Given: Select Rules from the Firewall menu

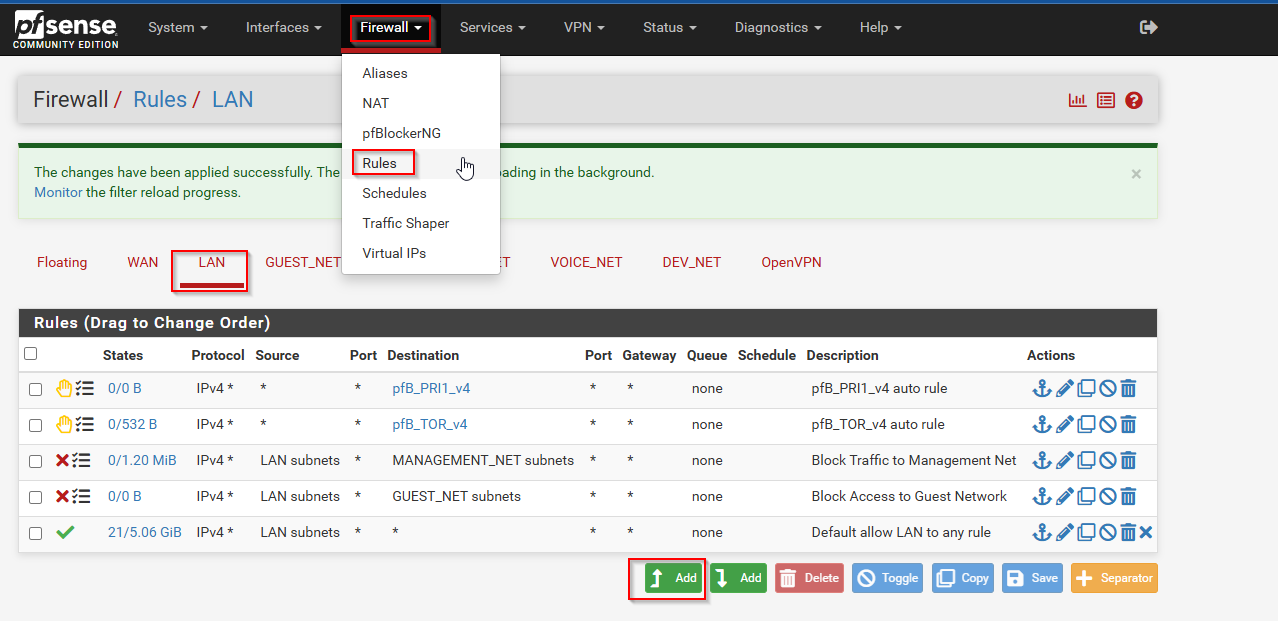Looking at the screenshot, I should pos(380,163).
